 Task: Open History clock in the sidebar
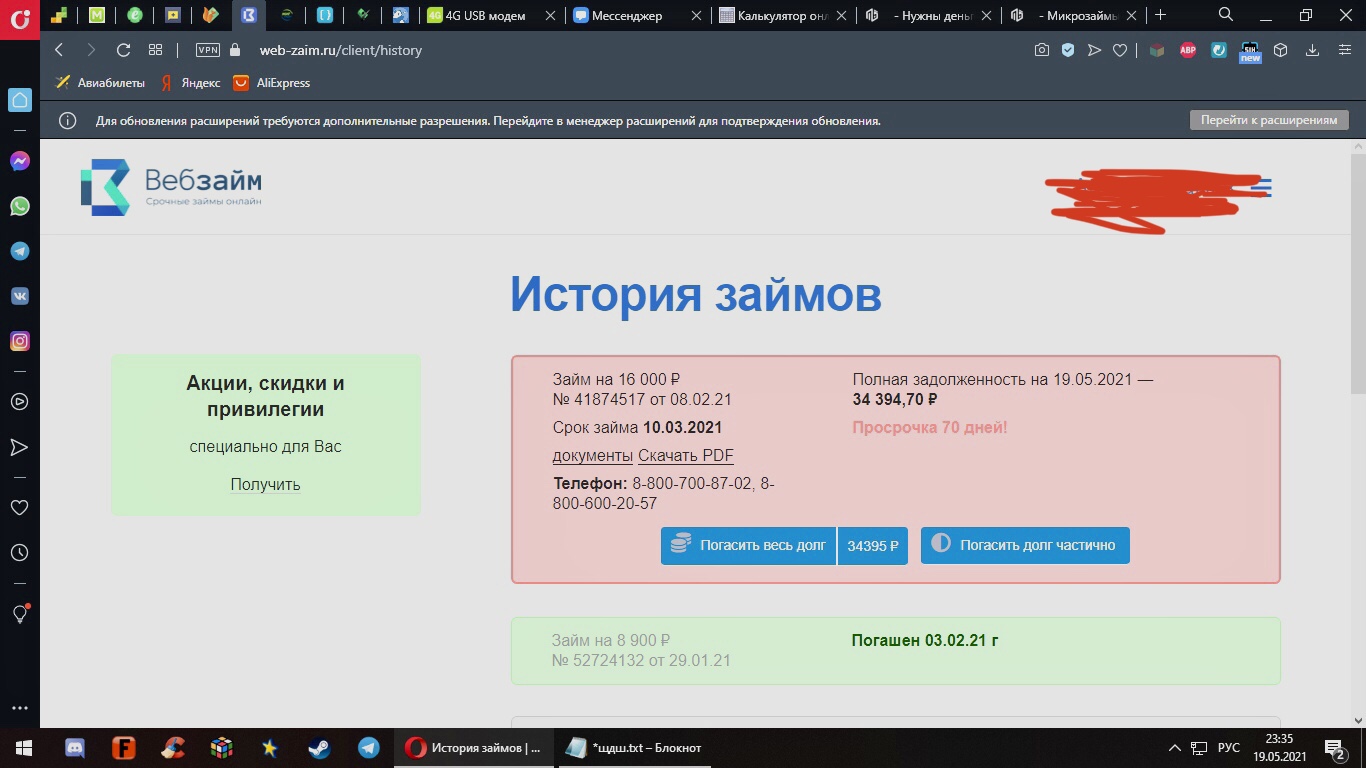tap(19, 552)
